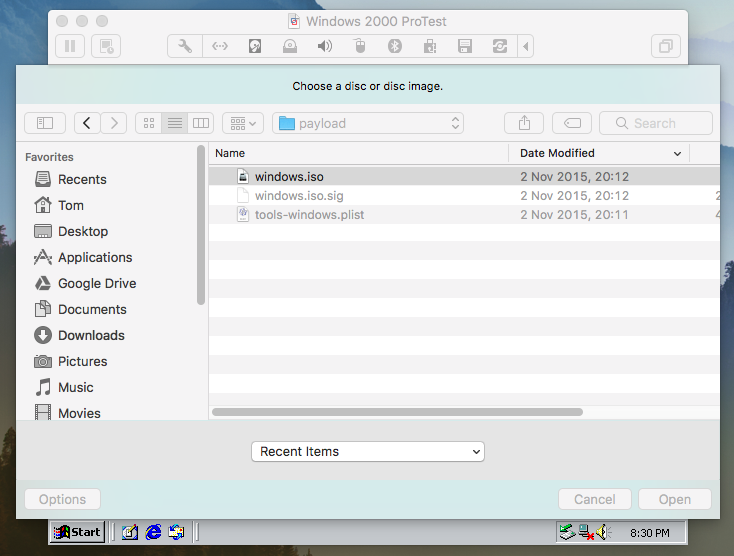Screen dimensions: 734x556
Task: Toggle the sidebar visibility button
Action: click(x=45, y=123)
